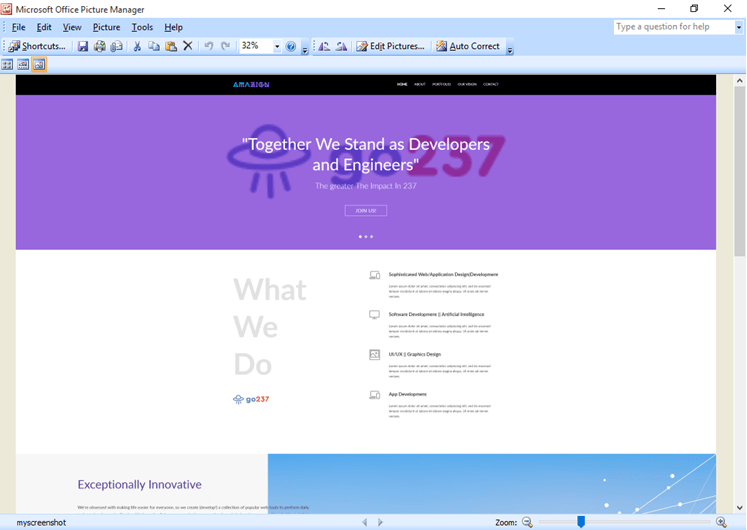Click the Paste clipboard icon

(171, 46)
